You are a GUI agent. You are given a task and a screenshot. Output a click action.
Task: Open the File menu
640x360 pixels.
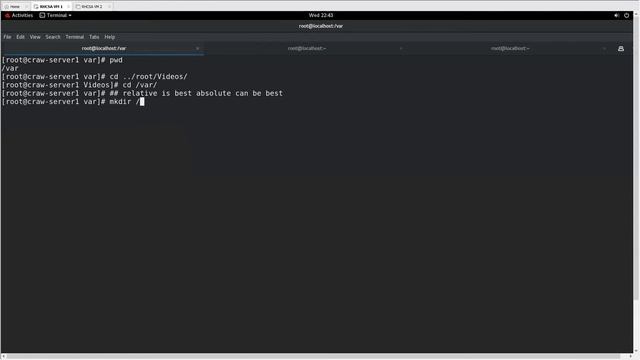7,37
